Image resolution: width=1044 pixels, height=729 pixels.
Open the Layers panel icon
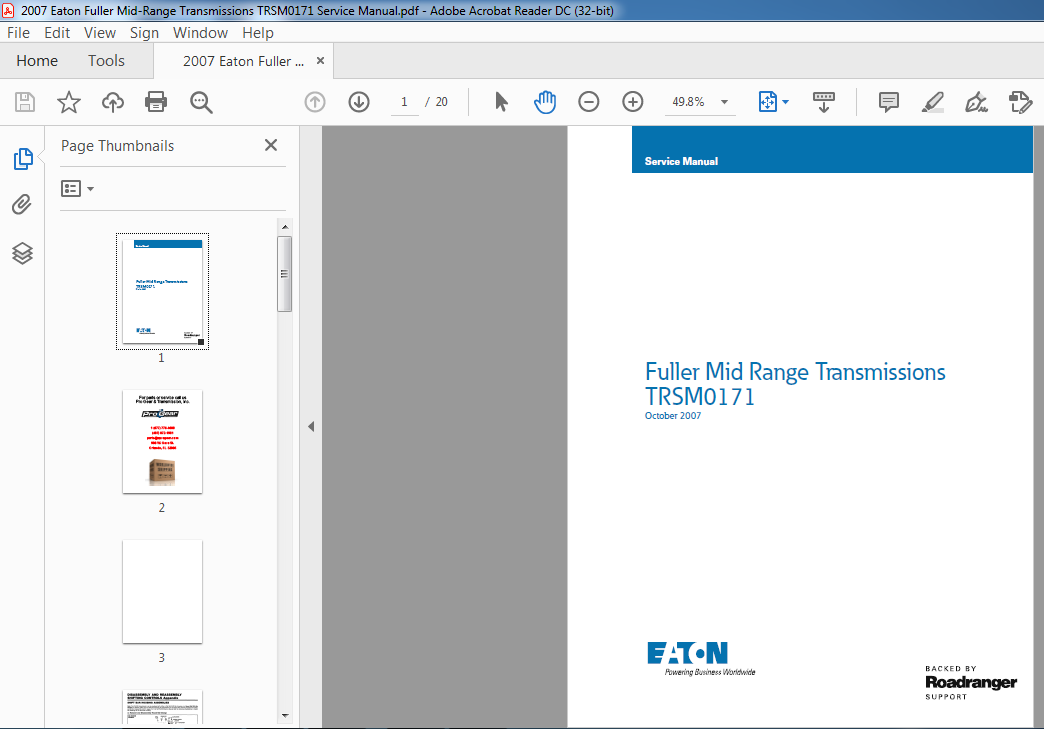coord(22,253)
